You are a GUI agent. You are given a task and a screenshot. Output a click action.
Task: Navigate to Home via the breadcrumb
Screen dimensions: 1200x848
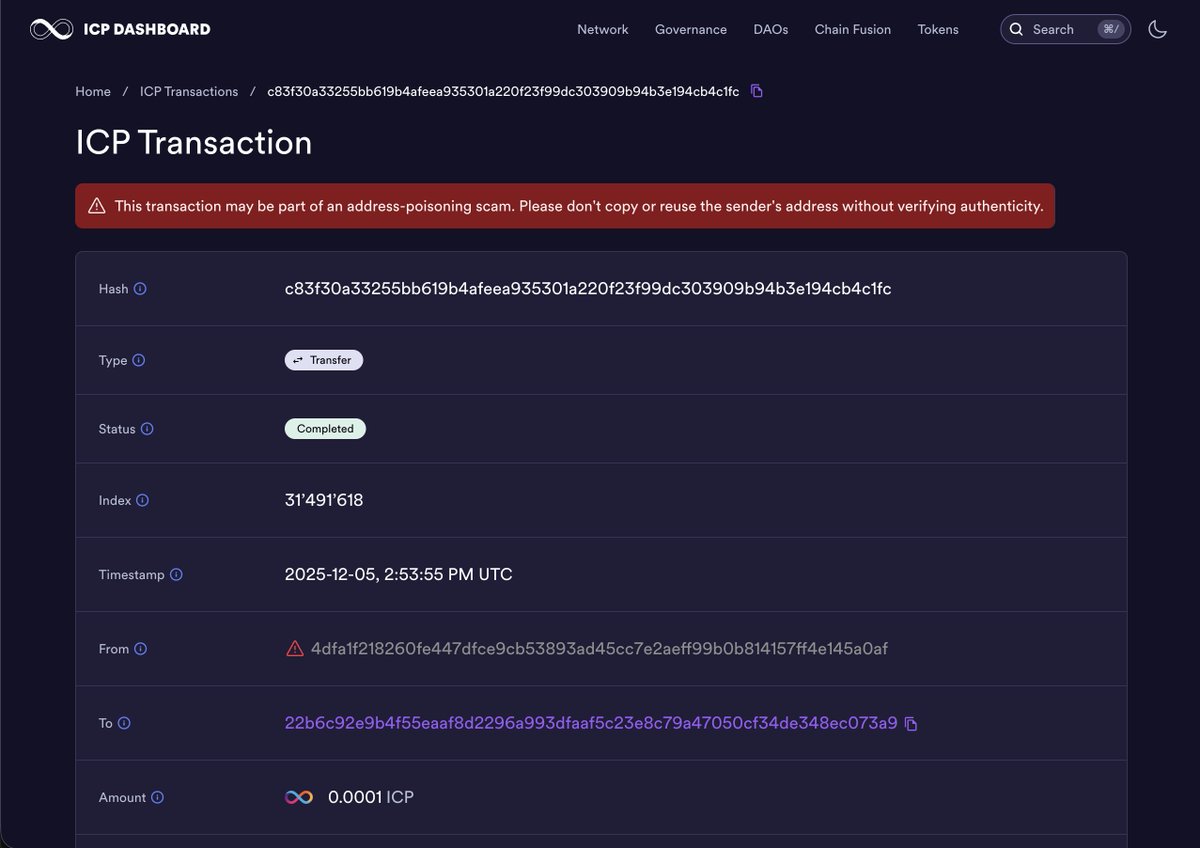93,91
